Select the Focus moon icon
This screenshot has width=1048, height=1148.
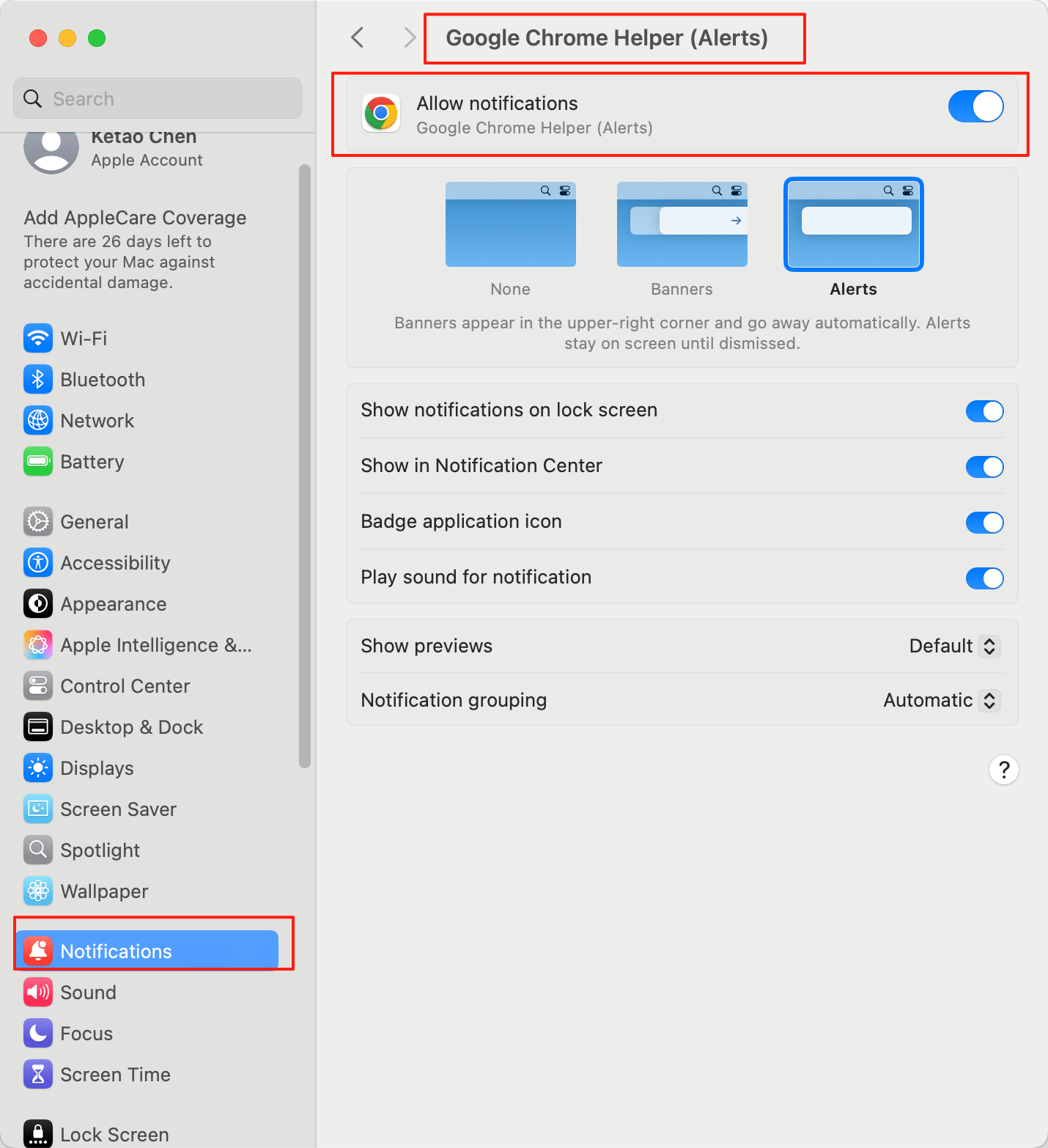pos(38,1033)
